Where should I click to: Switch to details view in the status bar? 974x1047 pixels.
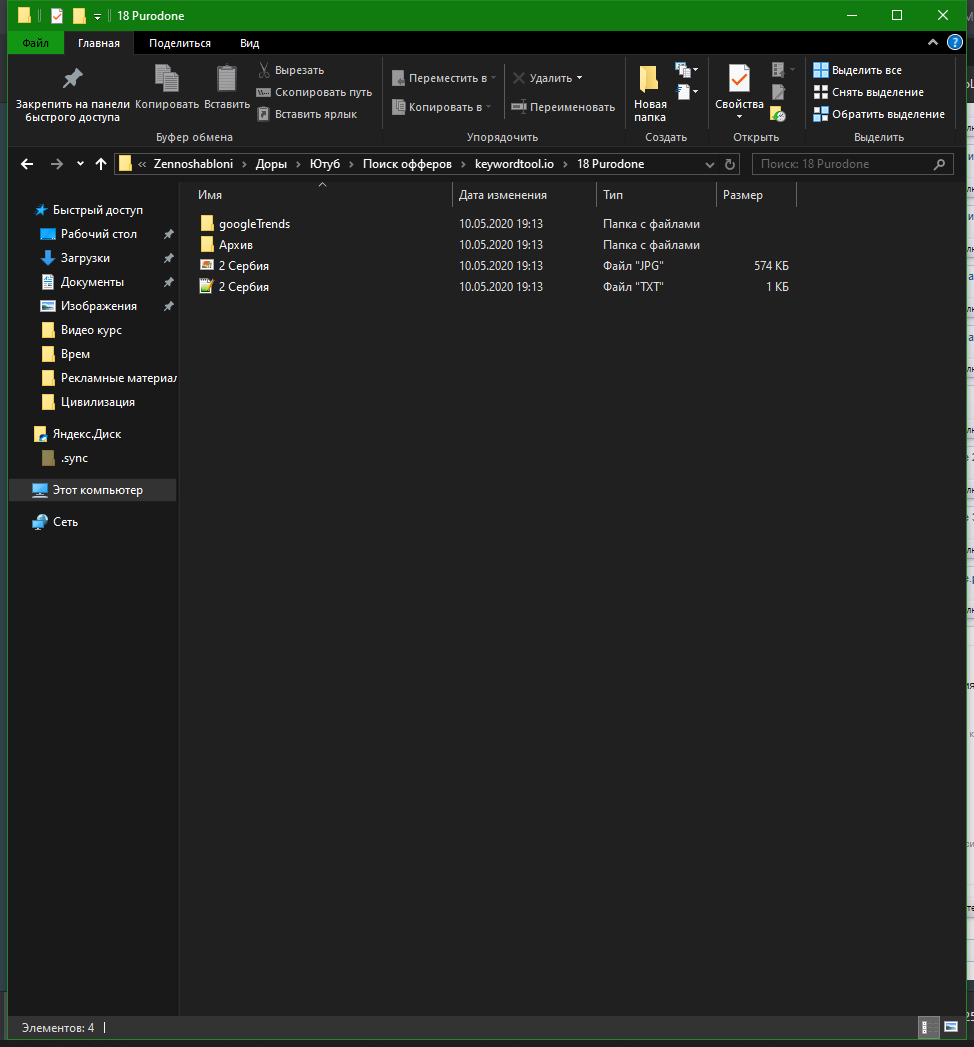click(x=928, y=1027)
